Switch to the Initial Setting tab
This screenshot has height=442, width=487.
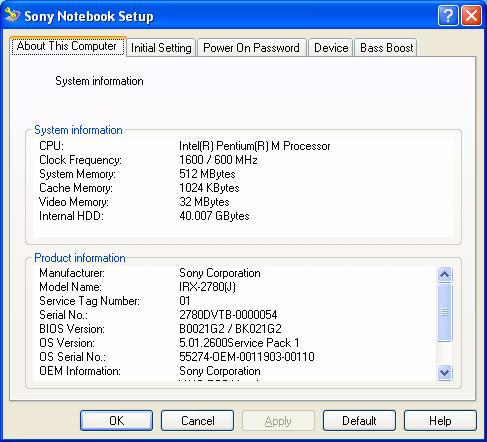click(161, 48)
